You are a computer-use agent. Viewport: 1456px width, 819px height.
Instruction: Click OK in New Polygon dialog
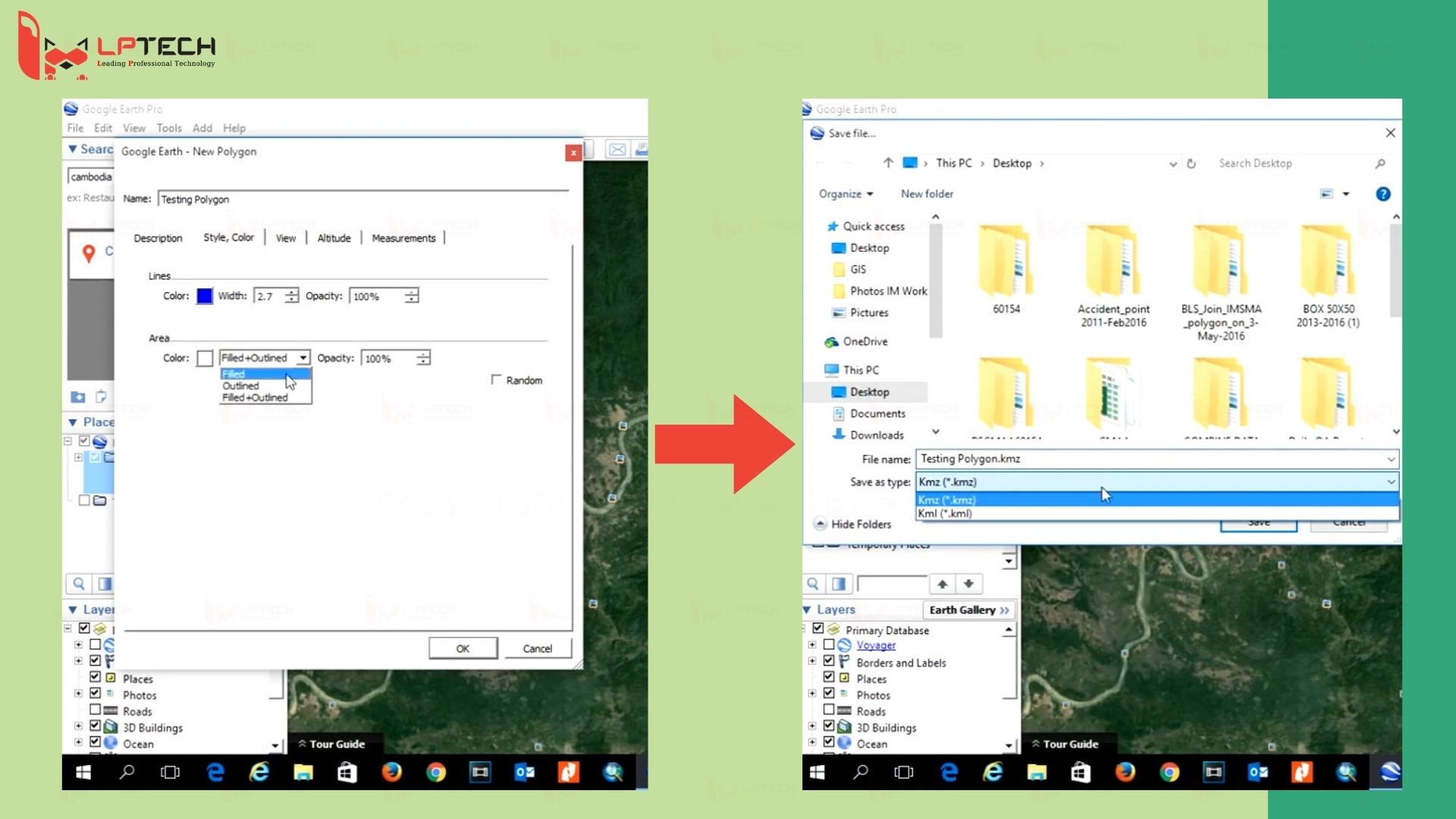pos(463,648)
